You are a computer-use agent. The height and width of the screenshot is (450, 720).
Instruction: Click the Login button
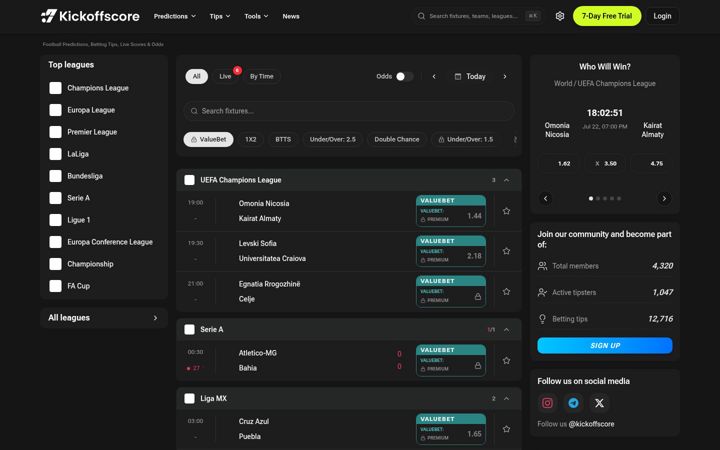[662, 16]
